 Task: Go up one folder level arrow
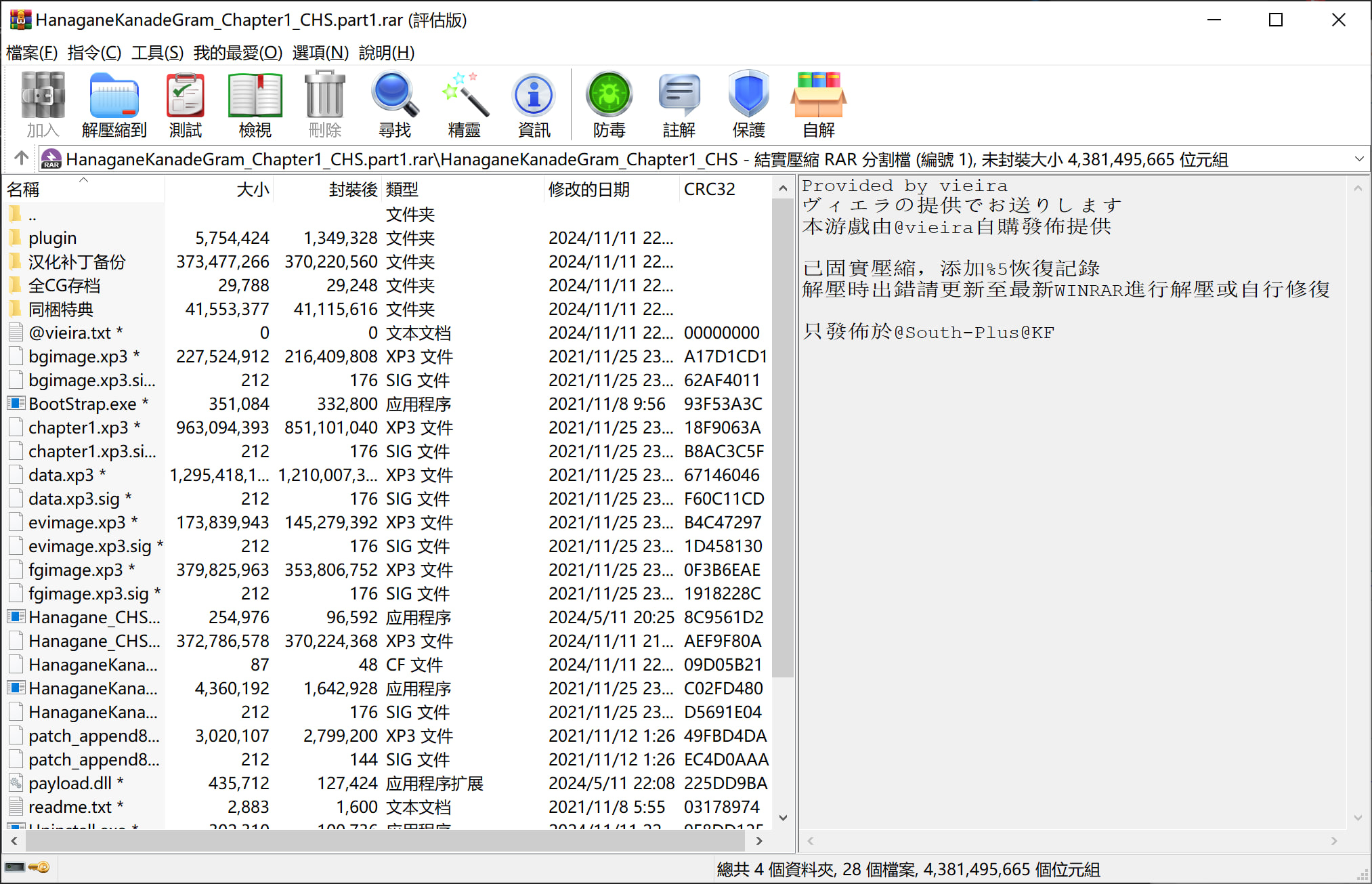coord(21,159)
